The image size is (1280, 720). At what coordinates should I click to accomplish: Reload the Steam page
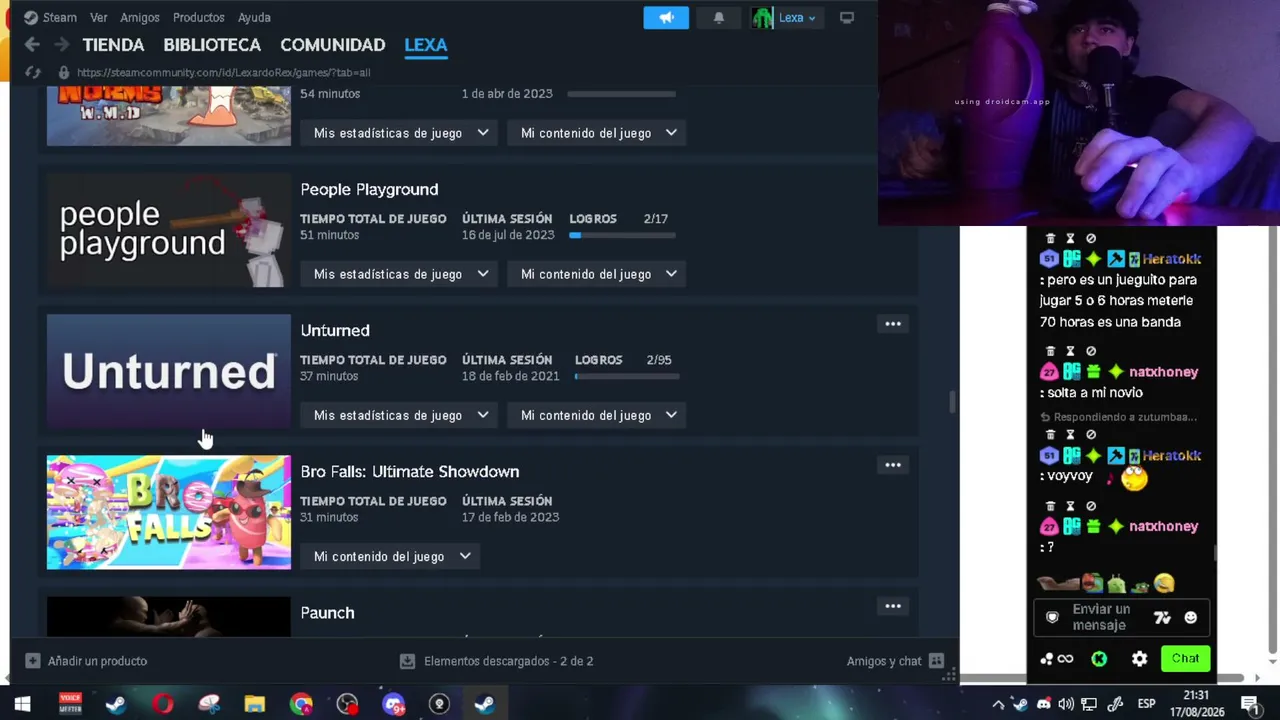point(33,72)
